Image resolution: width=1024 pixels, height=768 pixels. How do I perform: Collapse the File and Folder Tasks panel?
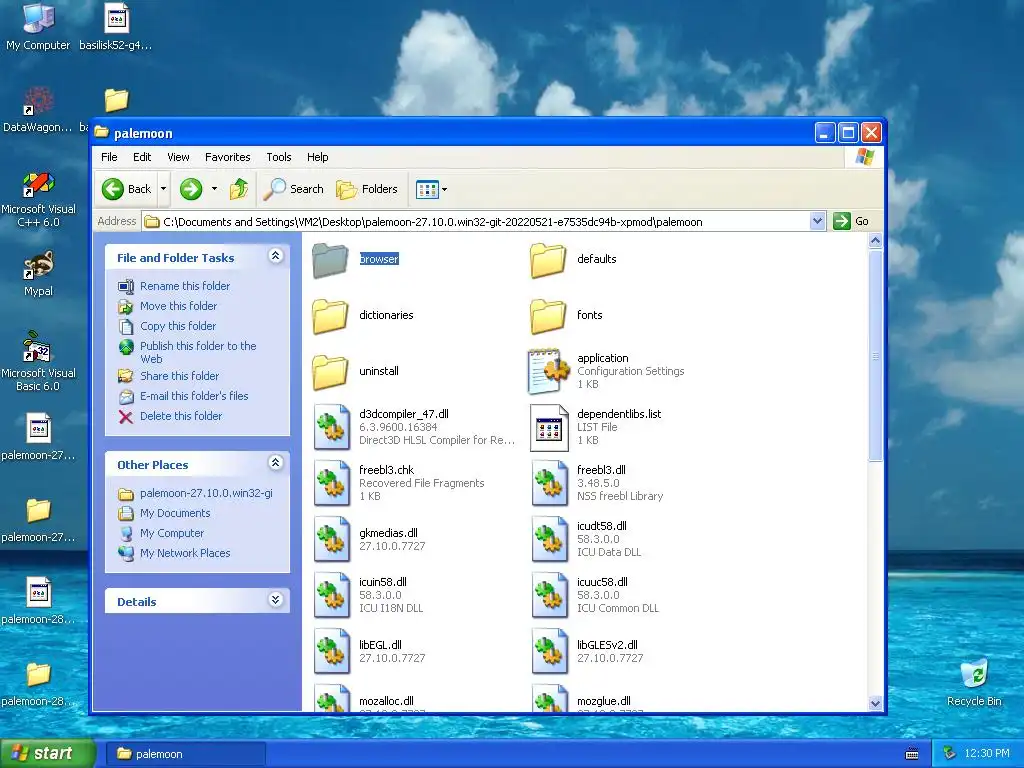point(276,256)
